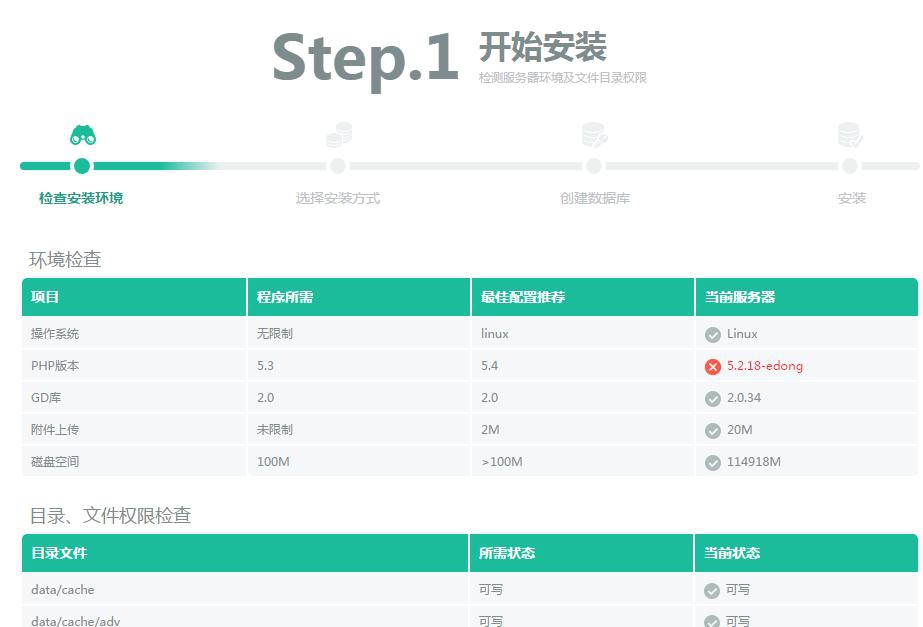Click the check icon next to 20M
The height and width of the screenshot is (627, 923).
tap(713, 430)
